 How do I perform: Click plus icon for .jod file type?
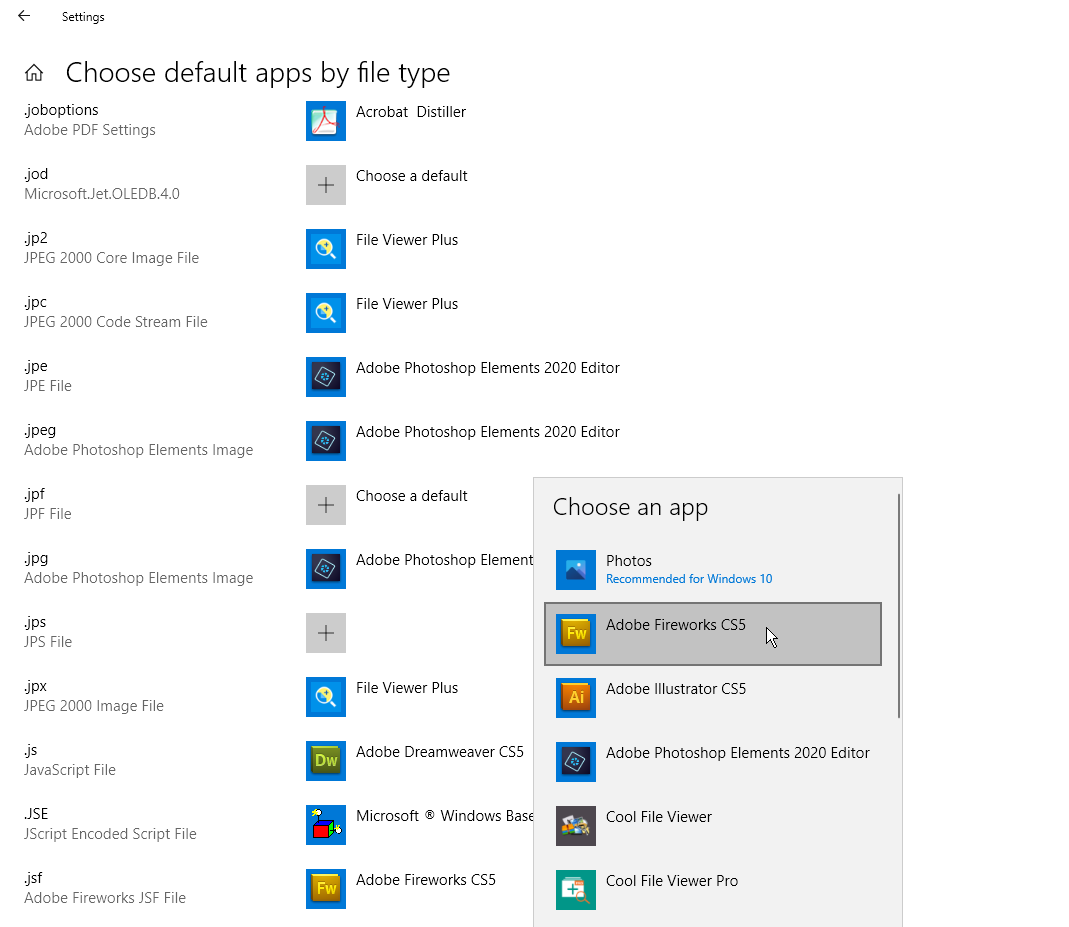coord(326,185)
